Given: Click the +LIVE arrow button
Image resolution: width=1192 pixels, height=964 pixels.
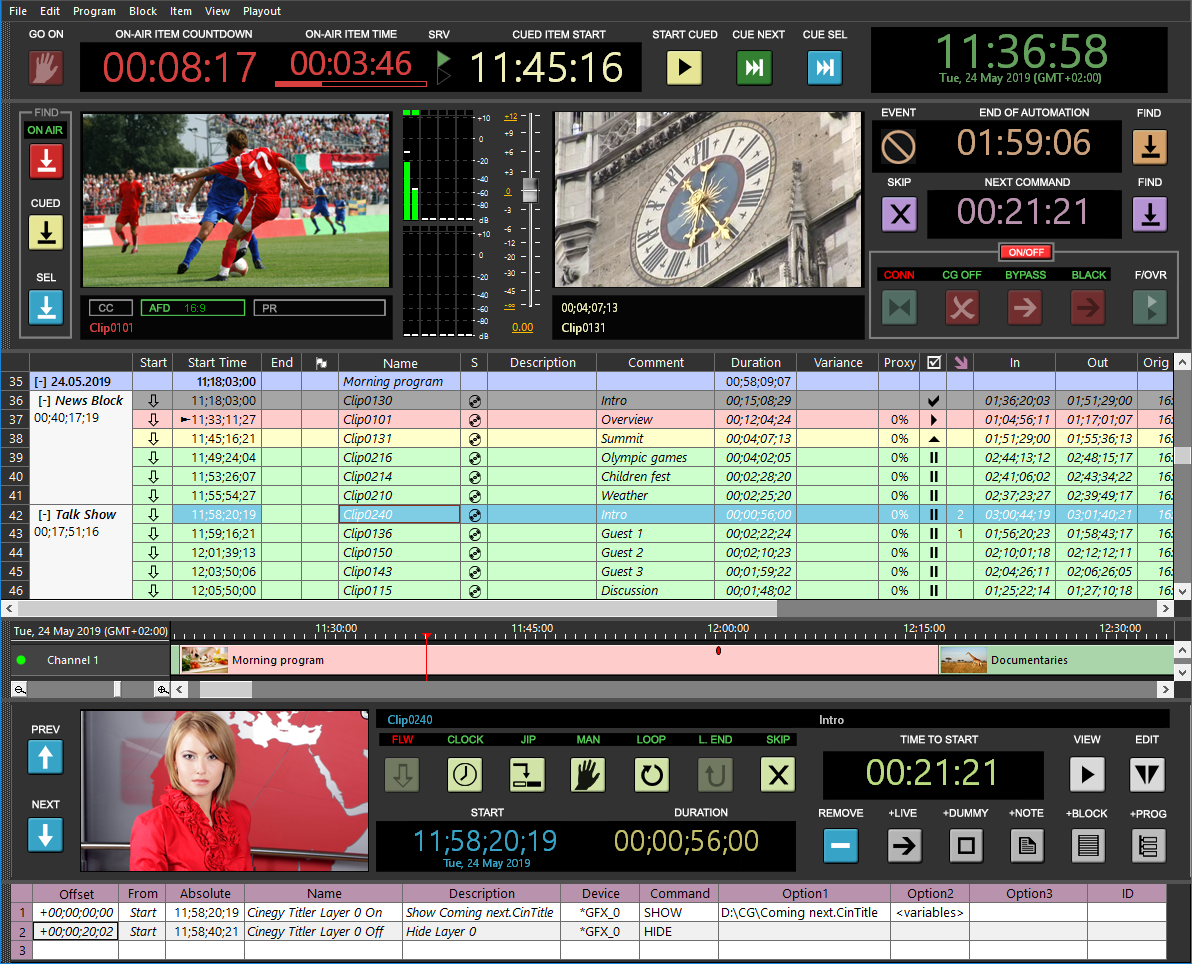Looking at the screenshot, I should [x=904, y=845].
